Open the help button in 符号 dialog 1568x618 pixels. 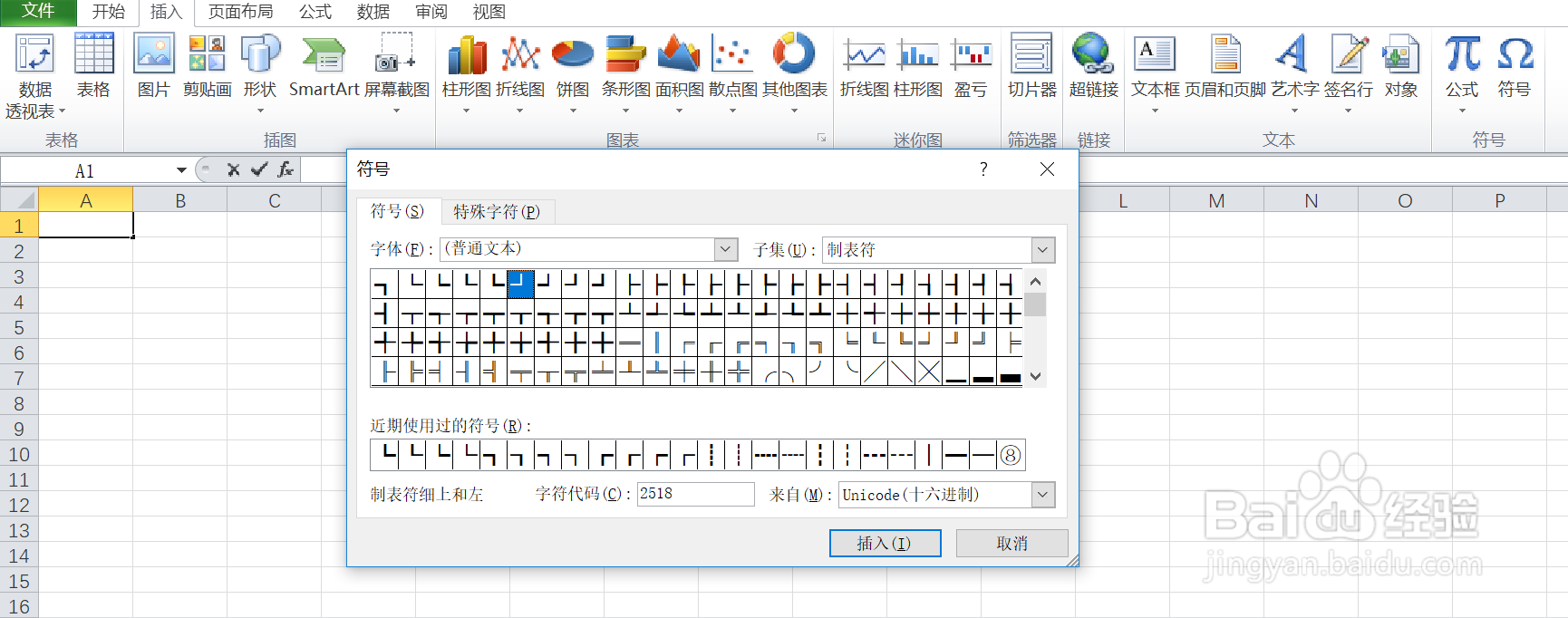[x=983, y=169]
